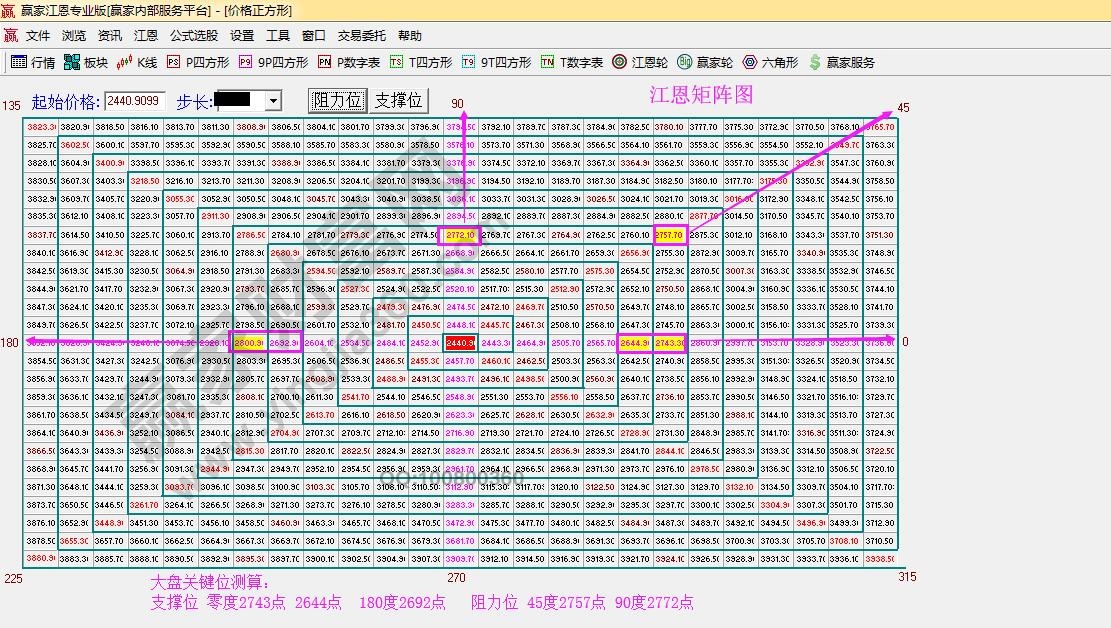Click the 阻力位 button
The height and width of the screenshot is (628, 1111).
(x=337, y=101)
